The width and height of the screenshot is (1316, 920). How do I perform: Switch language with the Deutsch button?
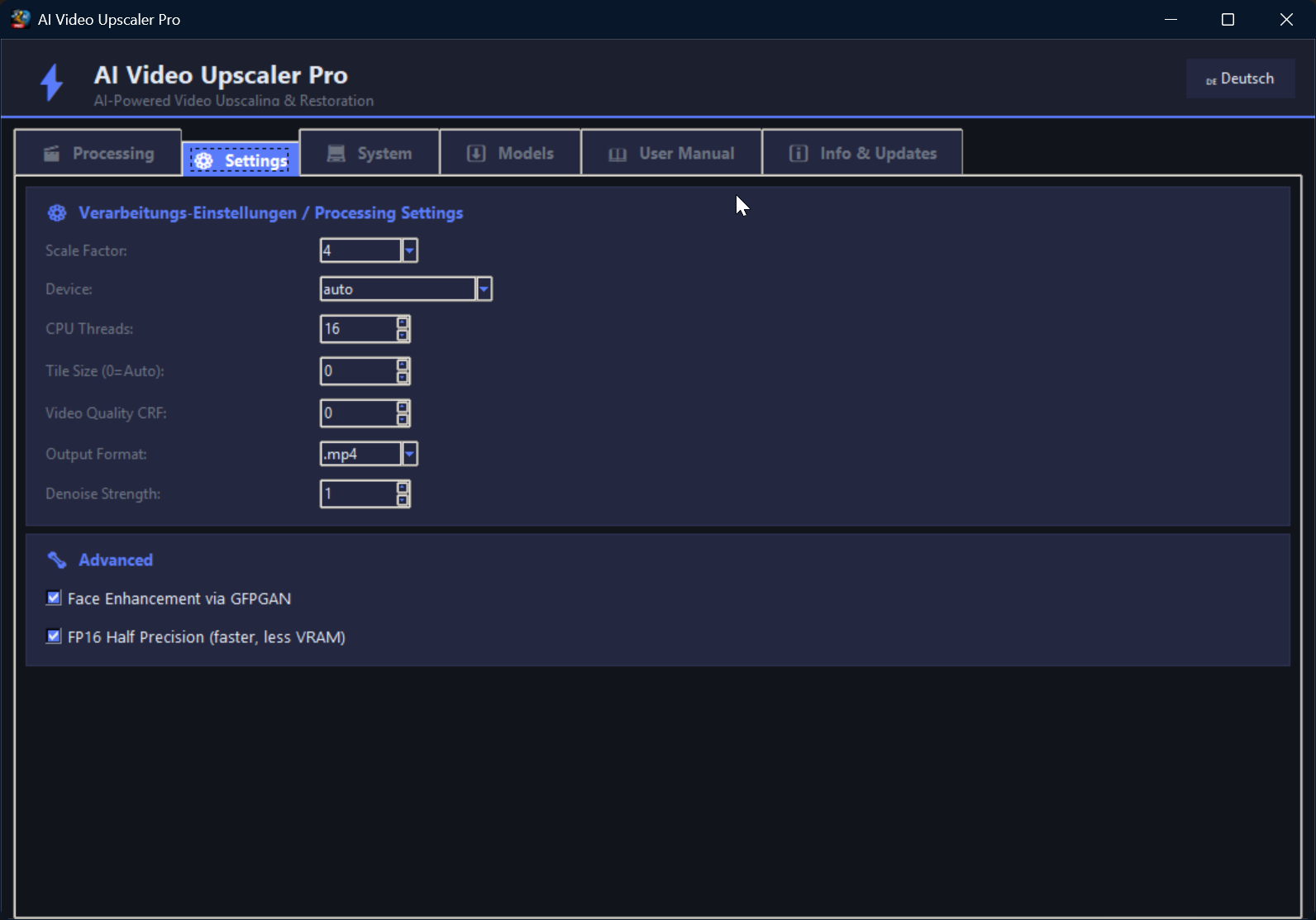1240,79
